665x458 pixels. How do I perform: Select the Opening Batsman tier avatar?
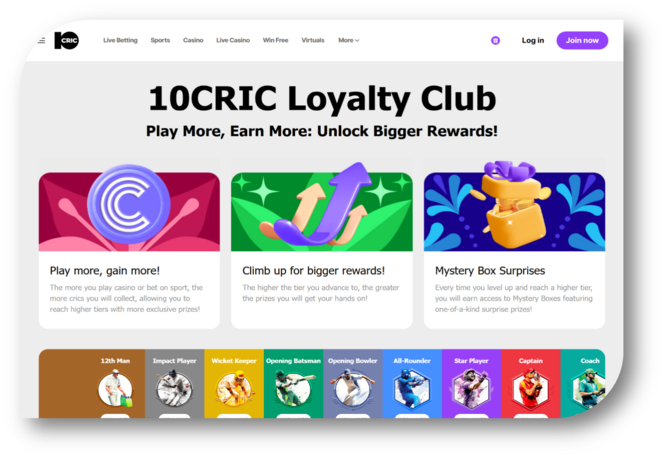coord(293,388)
